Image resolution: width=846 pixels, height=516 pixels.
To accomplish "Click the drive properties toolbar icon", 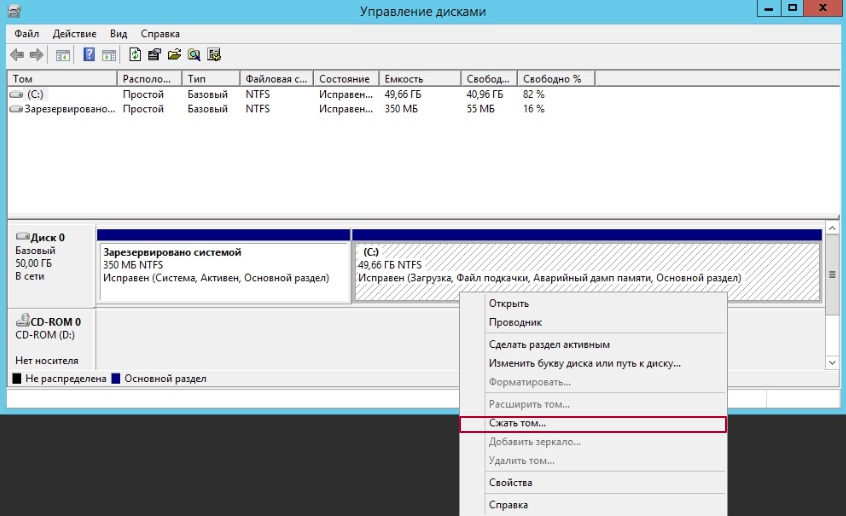I will click(x=154, y=55).
